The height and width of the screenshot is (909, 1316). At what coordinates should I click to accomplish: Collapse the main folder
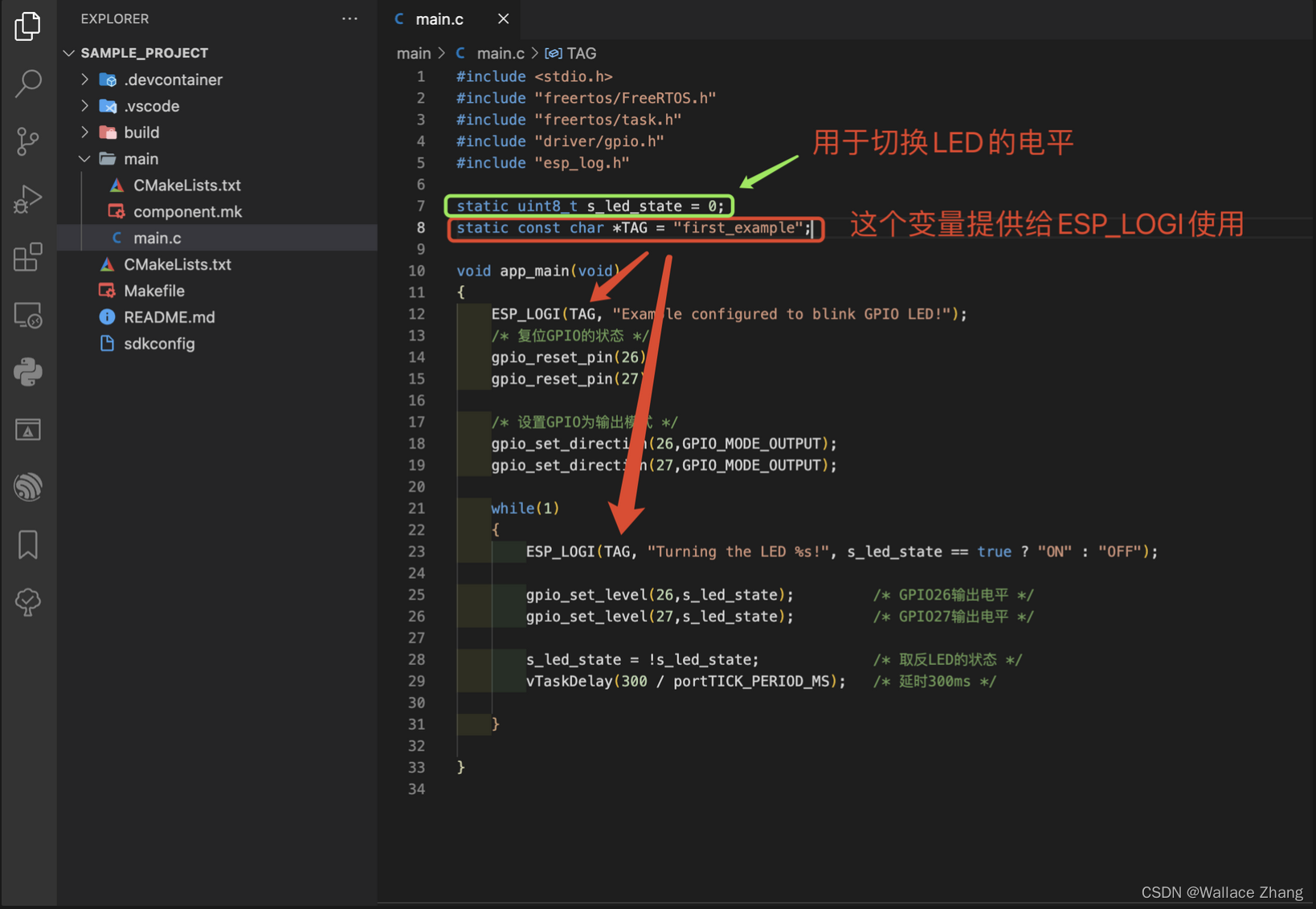point(84,158)
